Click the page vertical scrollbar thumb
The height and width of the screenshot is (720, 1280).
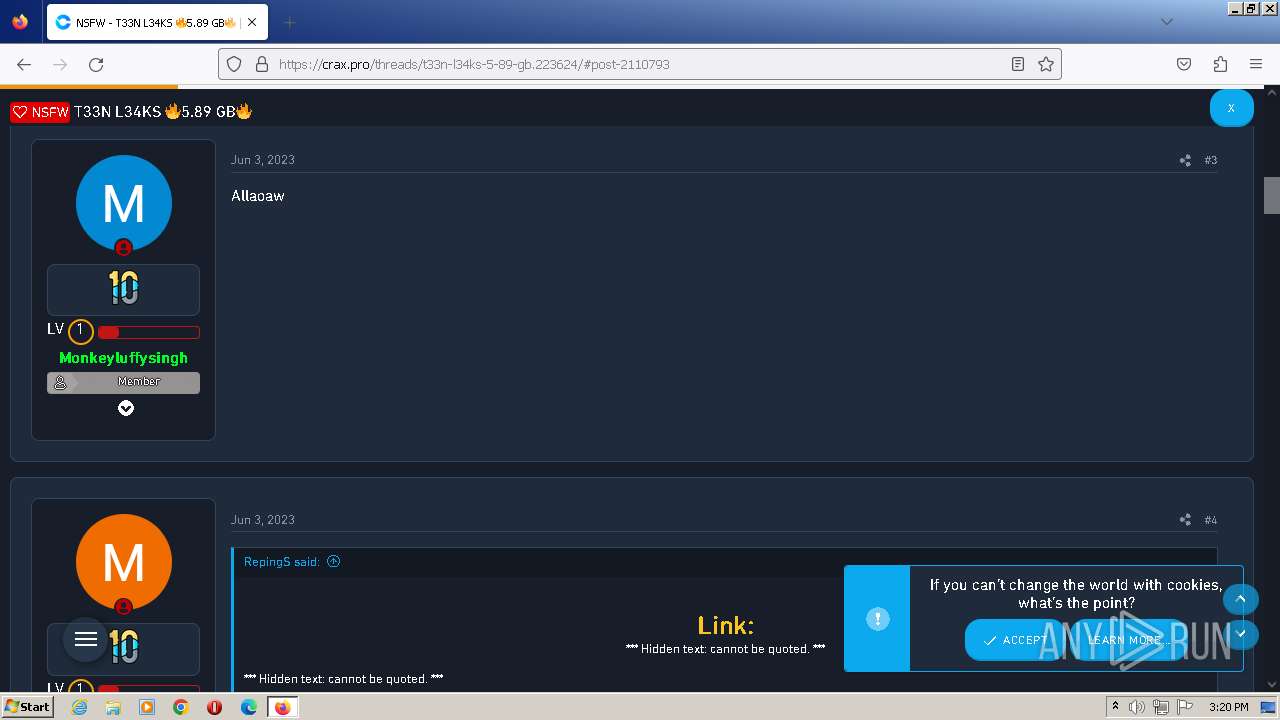(1272, 195)
